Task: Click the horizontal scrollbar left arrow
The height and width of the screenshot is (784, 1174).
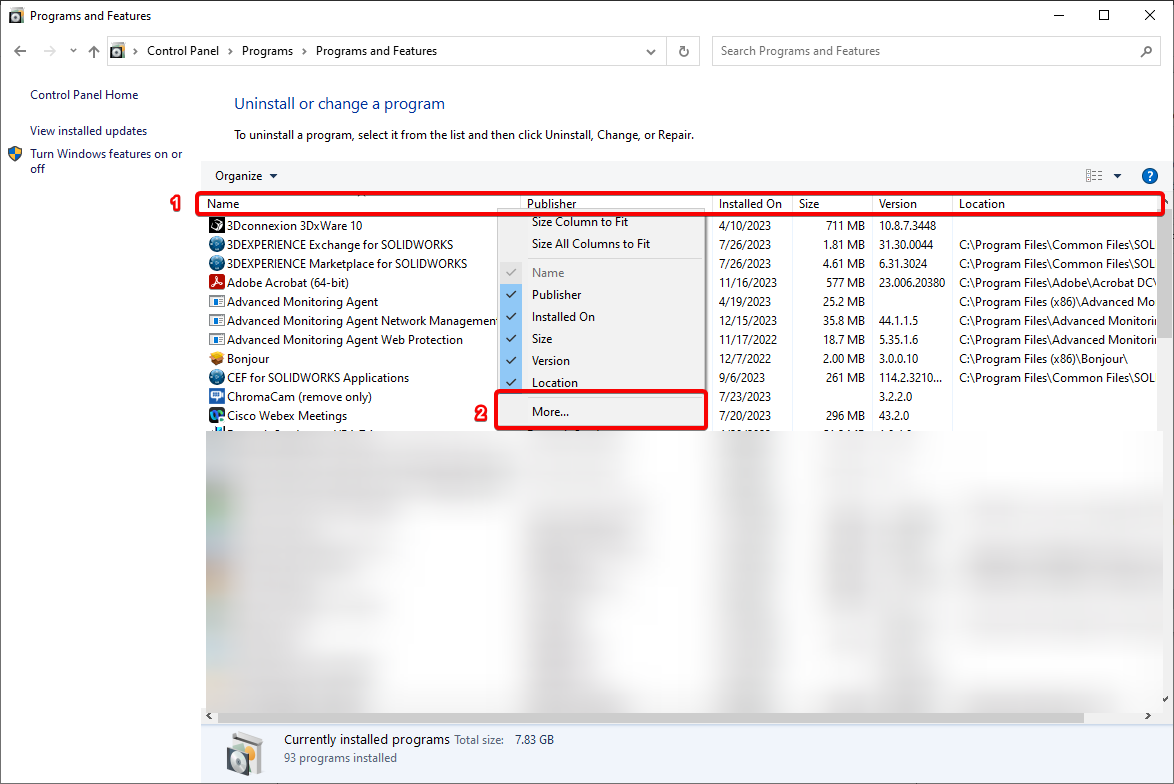Action: [x=210, y=717]
